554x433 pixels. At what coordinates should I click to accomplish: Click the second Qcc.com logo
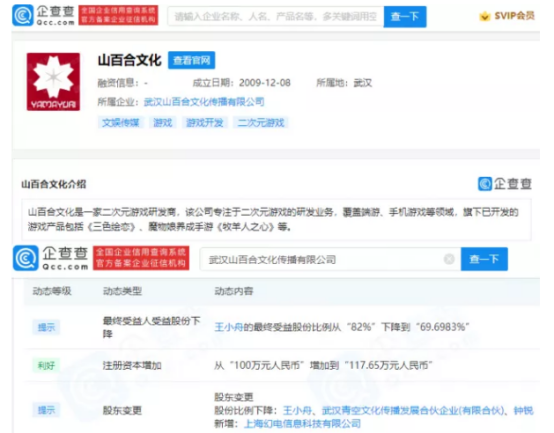[x=51, y=259]
